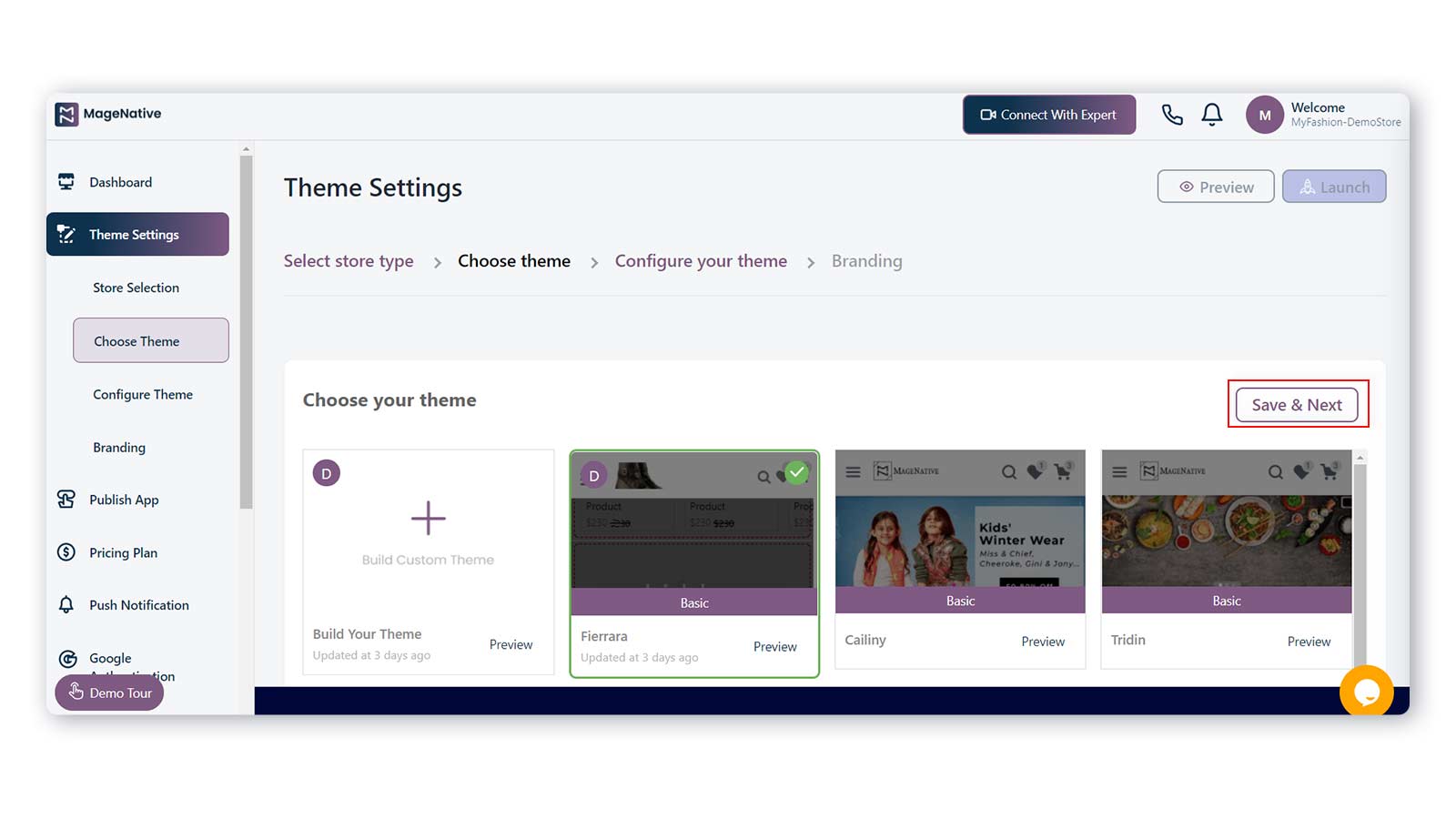
Task: Click Preview link for Cailiny theme
Action: [1043, 642]
